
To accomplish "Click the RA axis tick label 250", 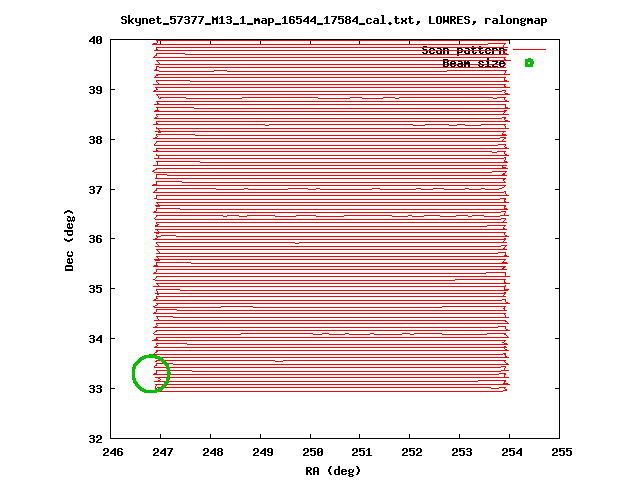I will tap(313, 452).
